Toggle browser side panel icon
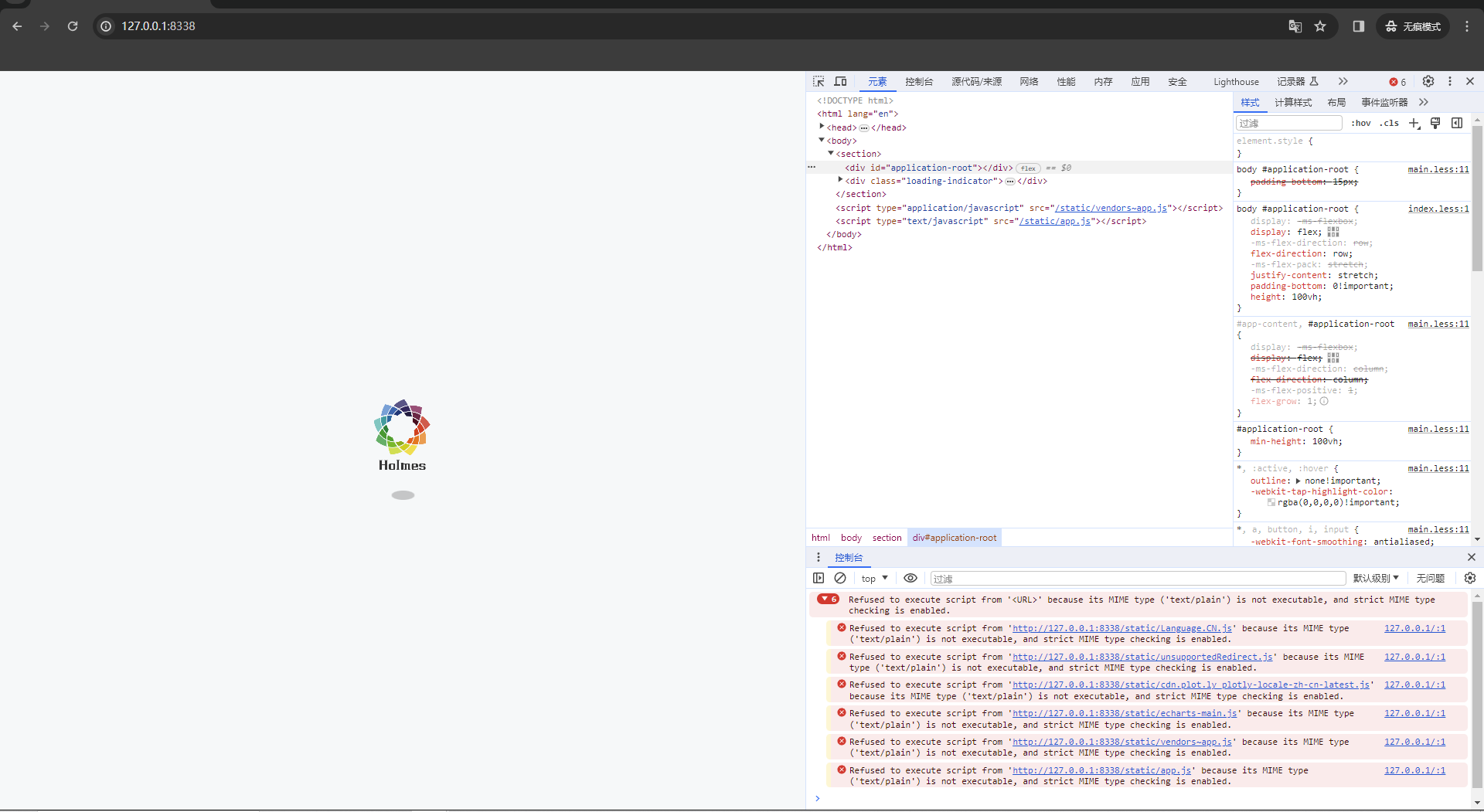Image resolution: width=1484 pixels, height=812 pixels. (1358, 26)
